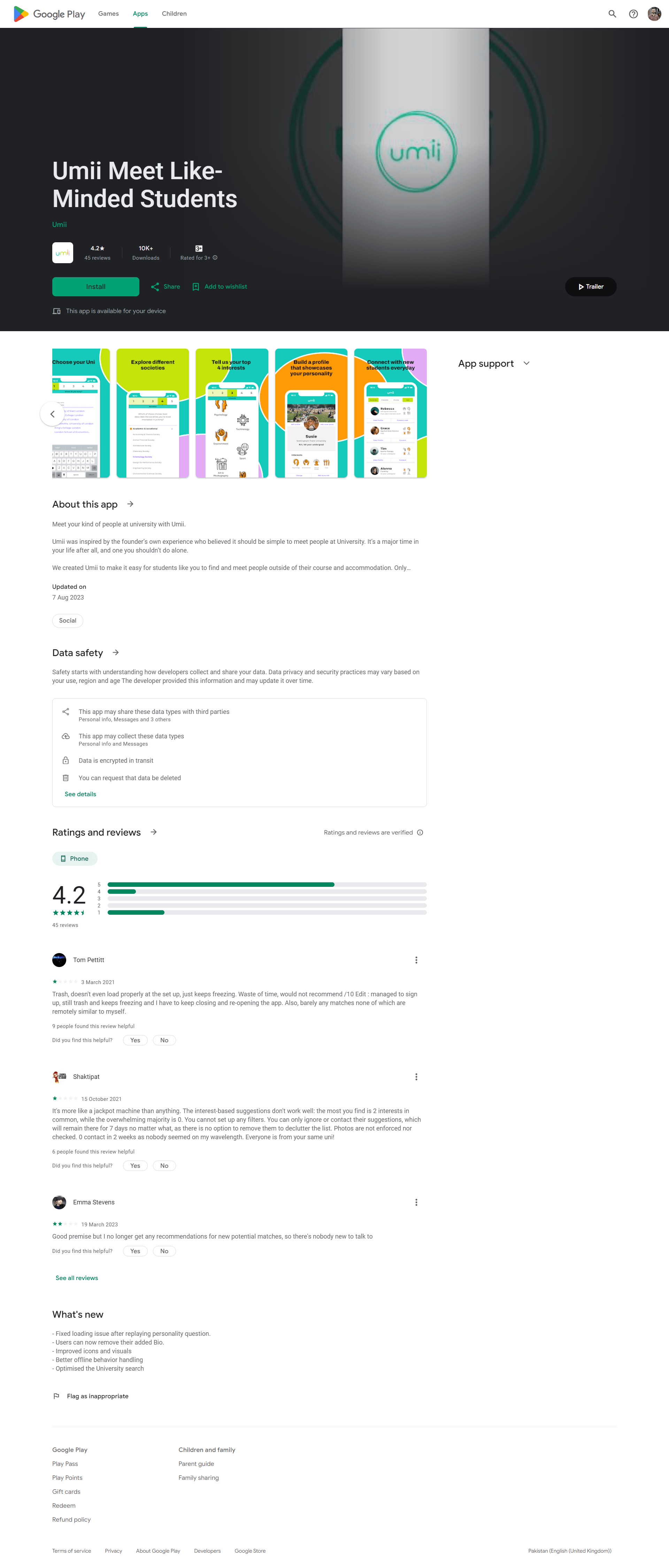Expand the App support section
This screenshot has width=669, height=1568.
[x=526, y=363]
